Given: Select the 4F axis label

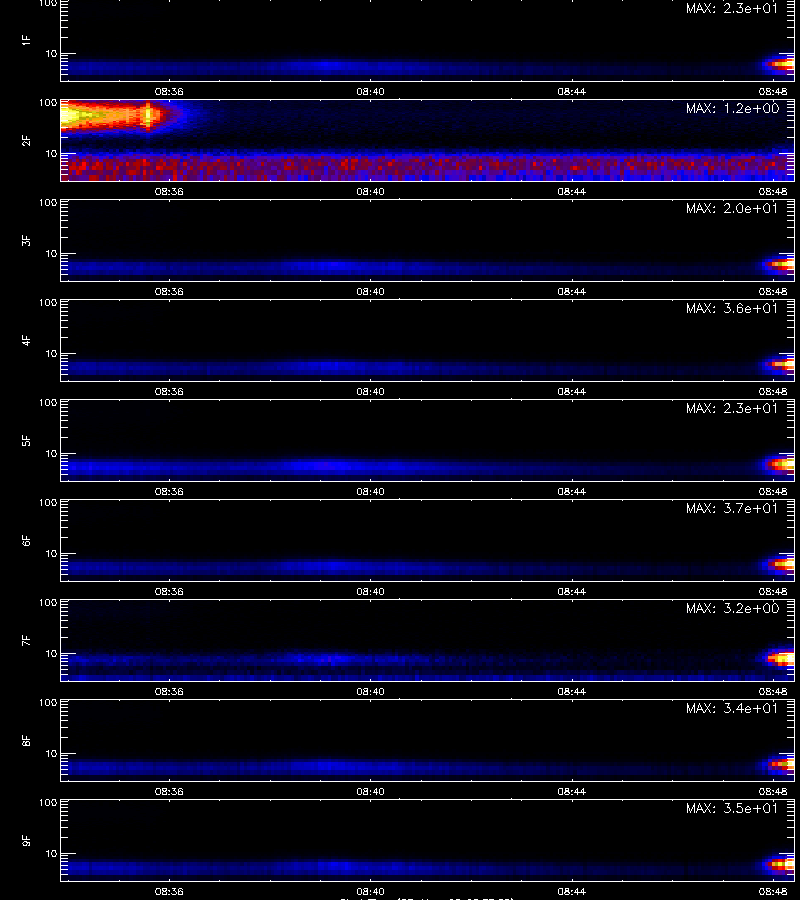Looking at the screenshot, I should 26,340.
